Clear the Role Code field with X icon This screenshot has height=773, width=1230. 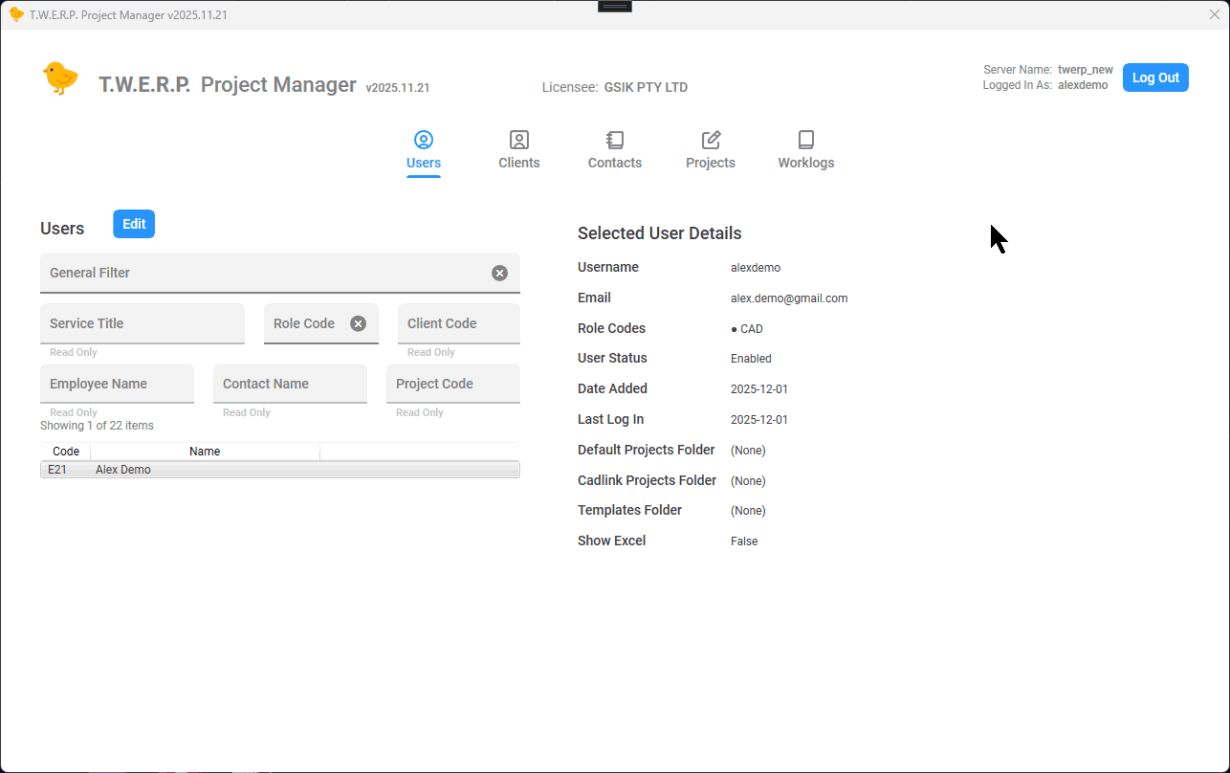click(358, 323)
